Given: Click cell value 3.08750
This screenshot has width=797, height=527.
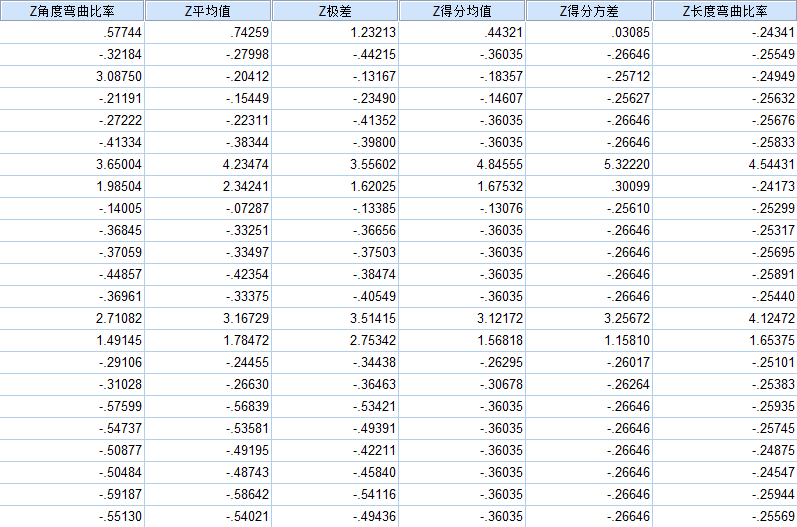Looking at the screenshot, I should click(x=118, y=76).
